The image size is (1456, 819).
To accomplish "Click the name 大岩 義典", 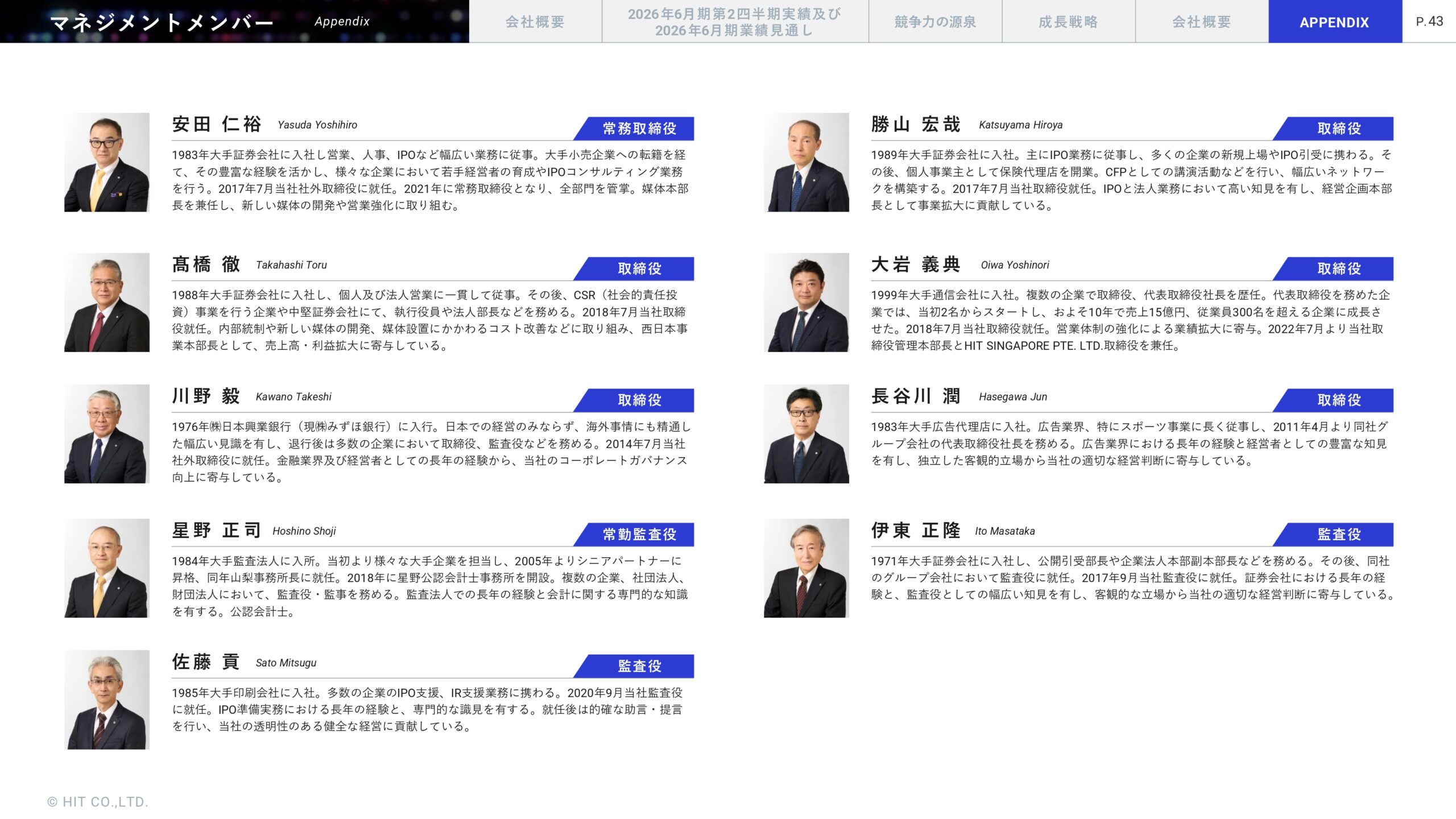I will pos(915,264).
